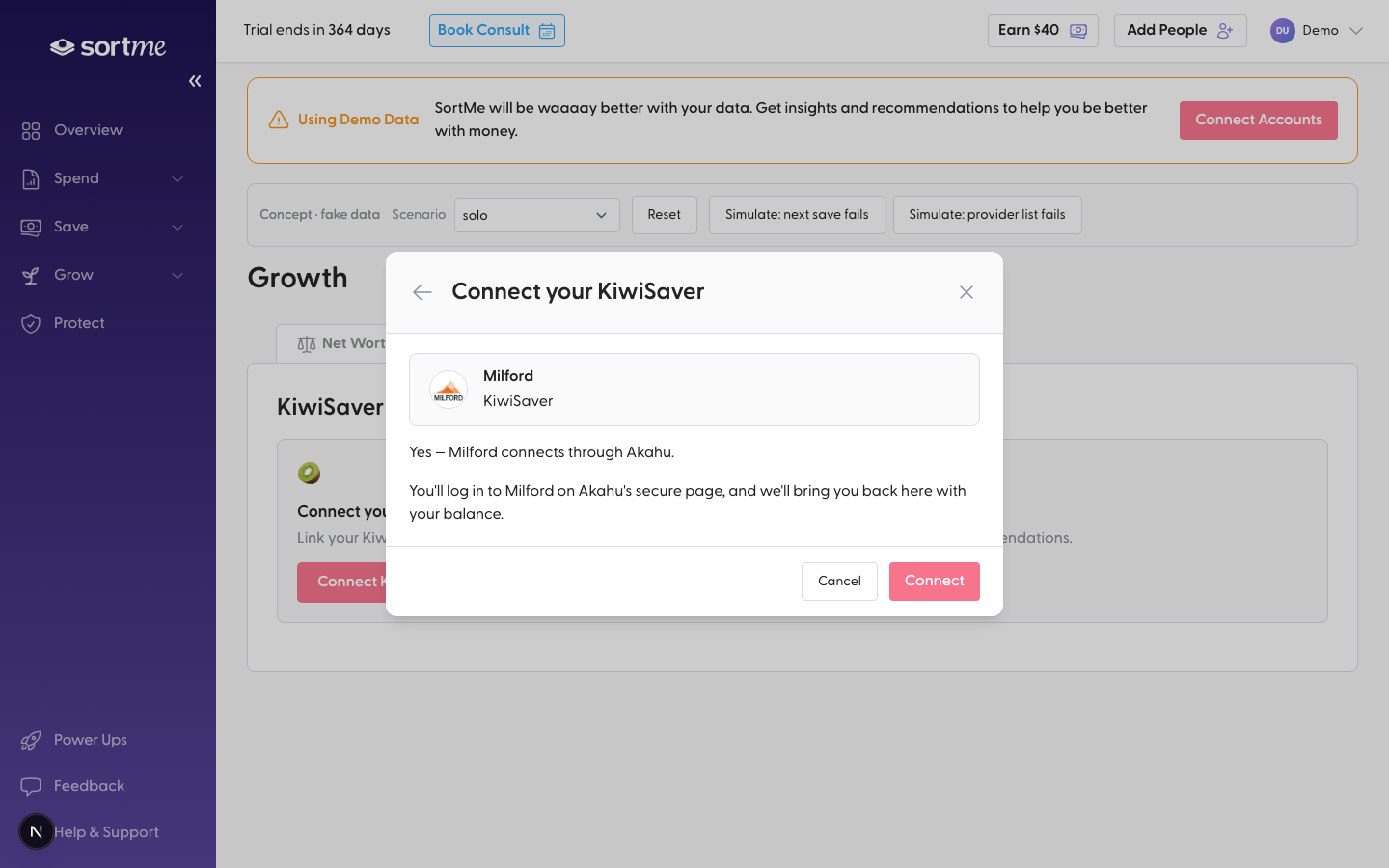The image size is (1389, 868).
Task: Open the Feedback page
Action: [x=89, y=786]
